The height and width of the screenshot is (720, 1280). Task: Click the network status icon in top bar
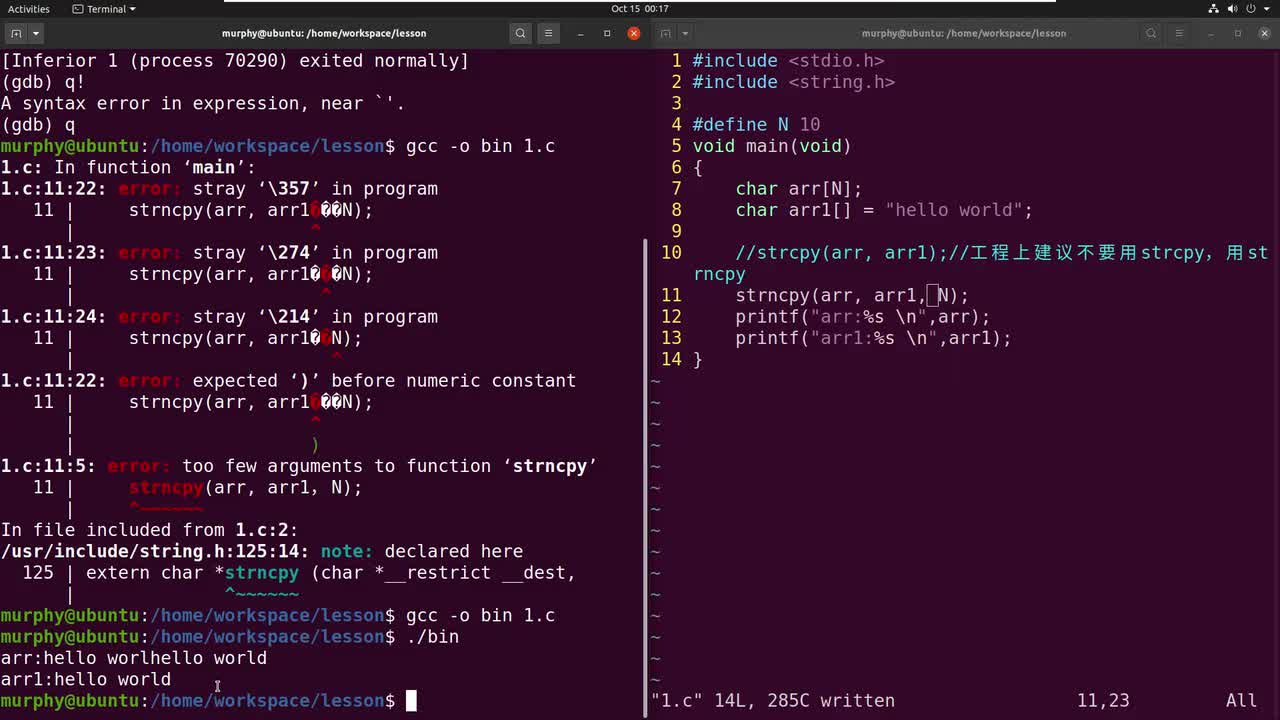coord(1214,9)
